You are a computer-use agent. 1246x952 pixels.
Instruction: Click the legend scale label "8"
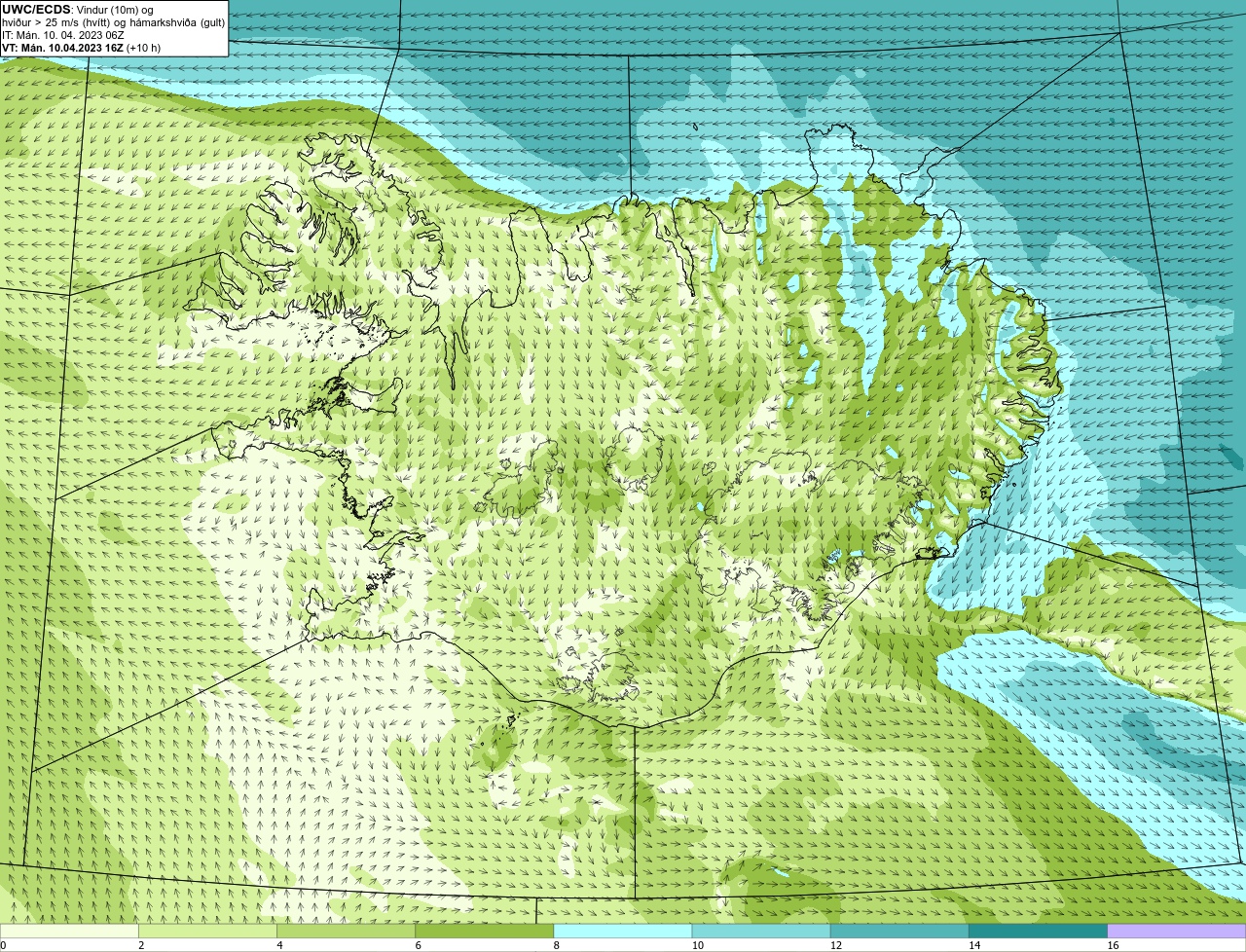pyautogui.click(x=557, y=945)
